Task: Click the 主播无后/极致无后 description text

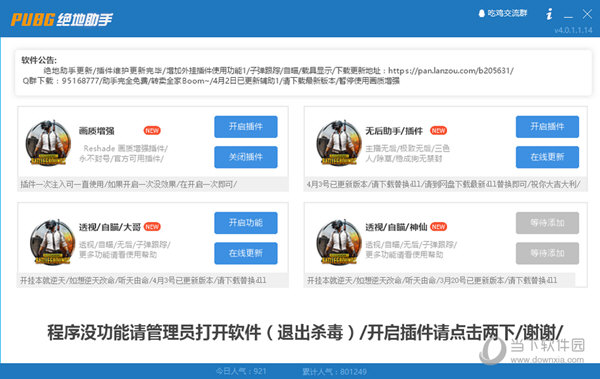Action: point(408,153)
